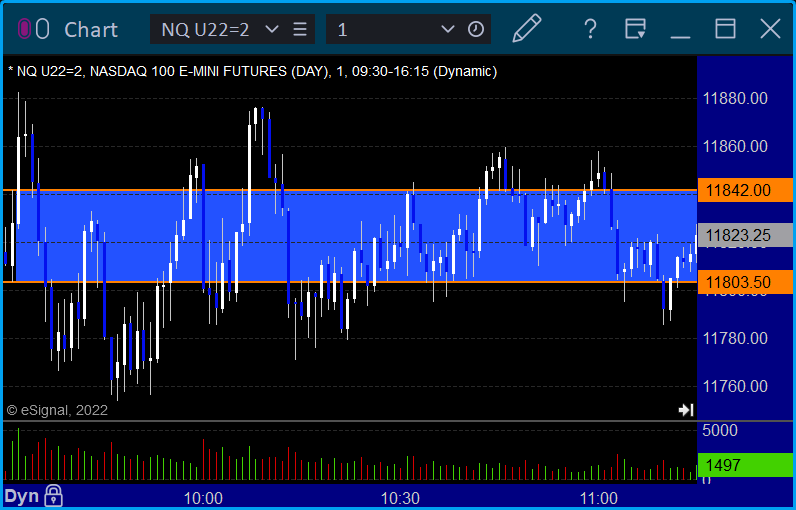Screen dimensions: 796x510
Task: Toggle the Dyn scaling mode label
Action: coord(21,496)
